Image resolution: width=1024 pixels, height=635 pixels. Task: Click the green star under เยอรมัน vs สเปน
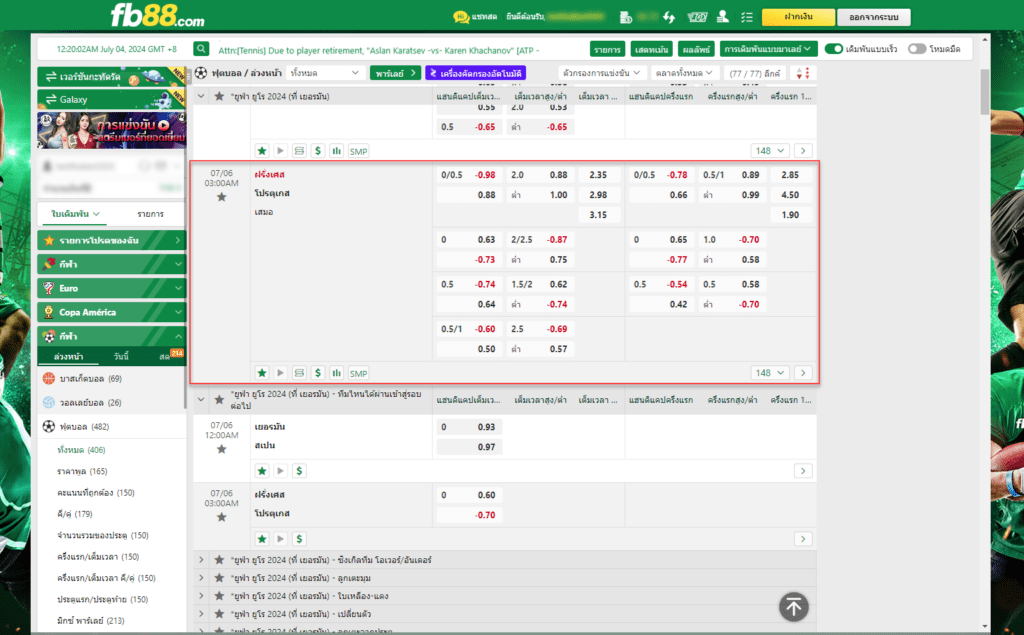(x=262, y=471)
